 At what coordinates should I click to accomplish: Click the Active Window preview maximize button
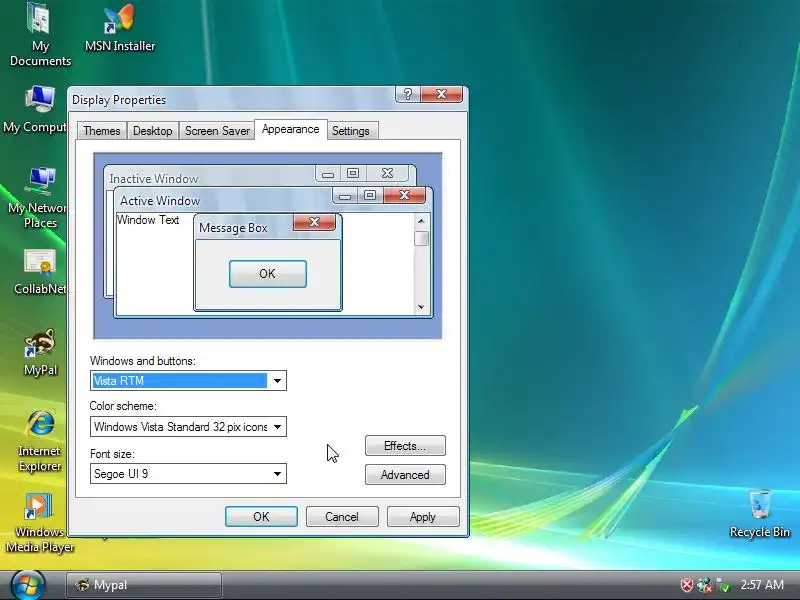coord(370,195)
